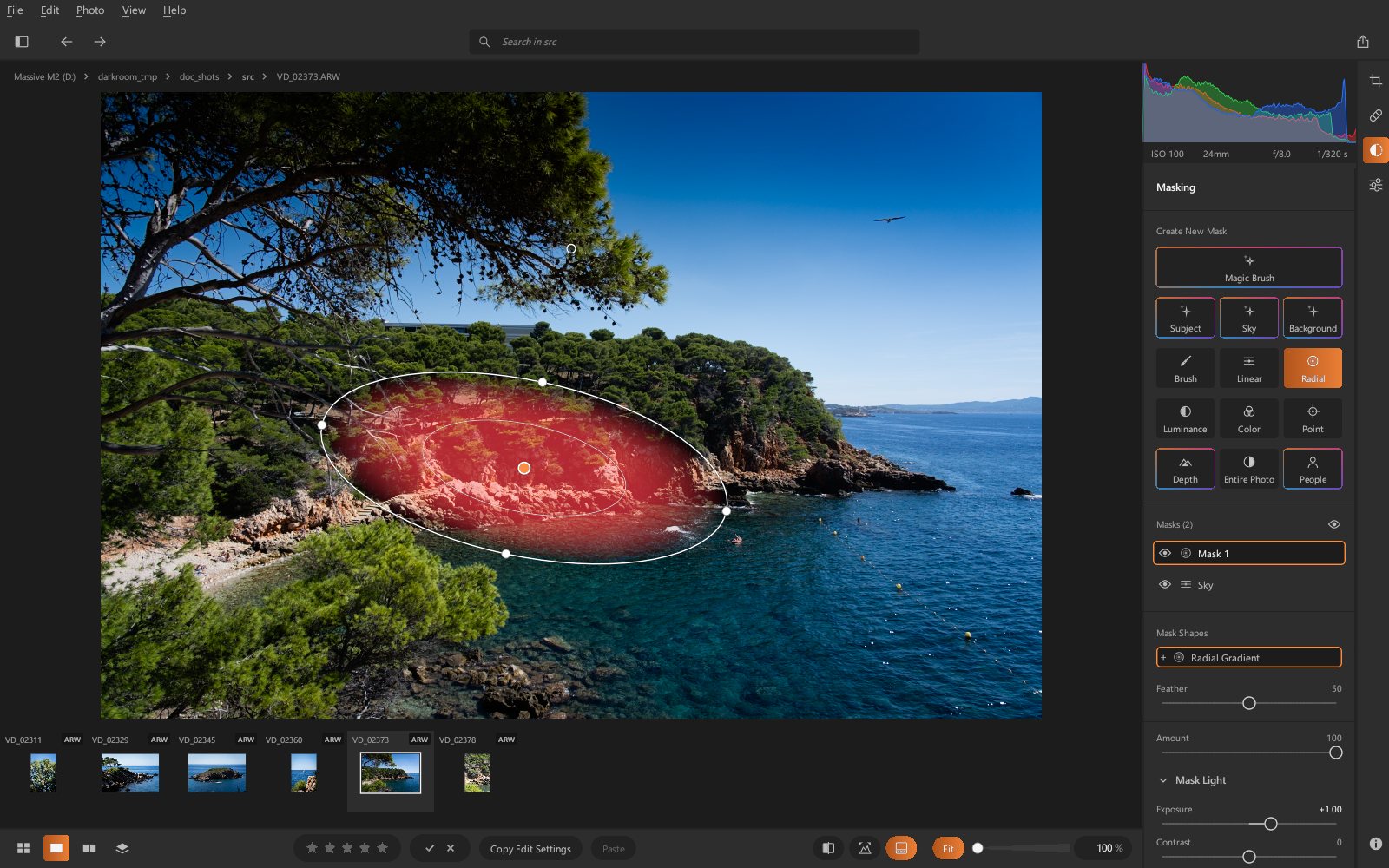Image resolution: width=1389 pixels, height=868 pixels.
Task: Create a Subject mask
Action: tap(1185, 318)
